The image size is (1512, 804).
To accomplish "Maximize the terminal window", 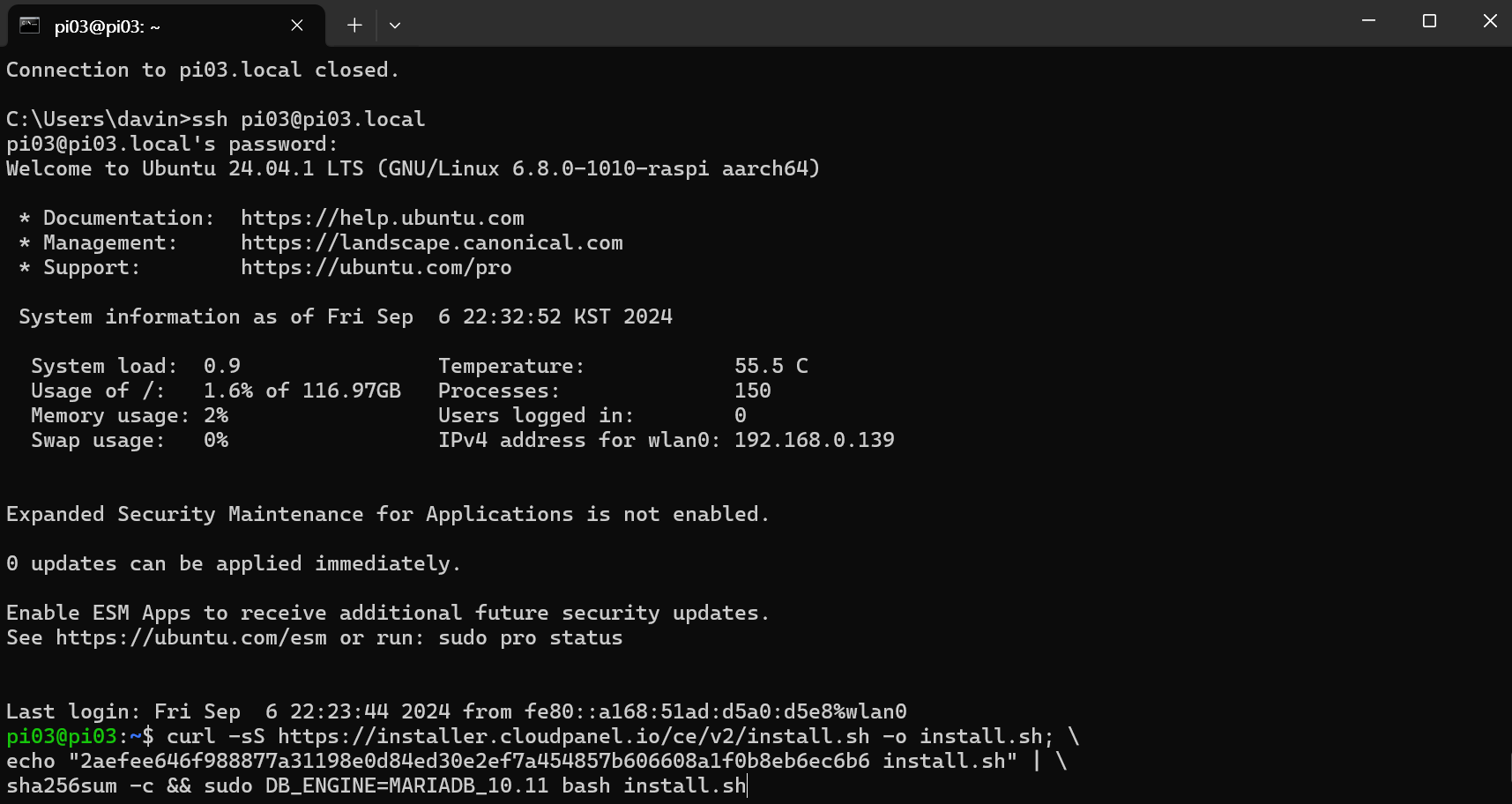I will point(1429,21).
